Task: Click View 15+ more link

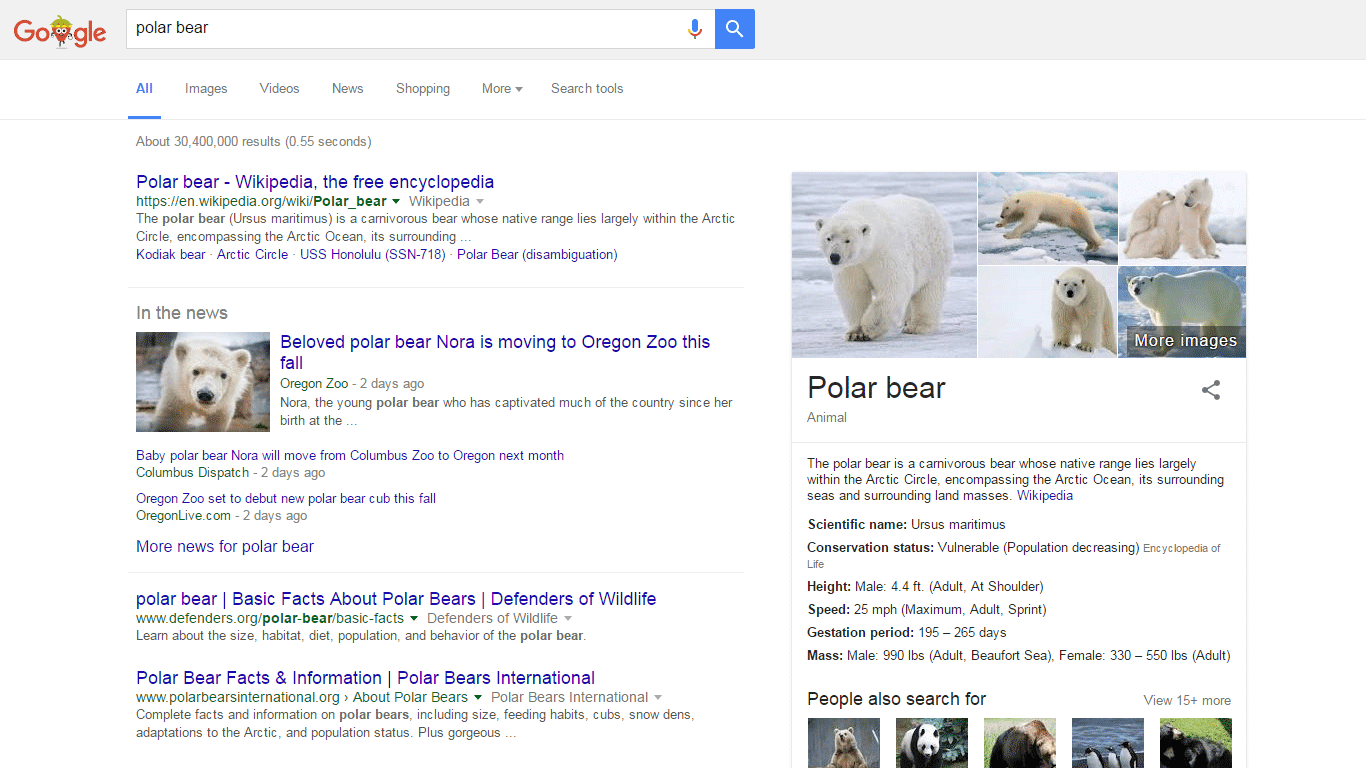Action: [x=1187, y=701]
